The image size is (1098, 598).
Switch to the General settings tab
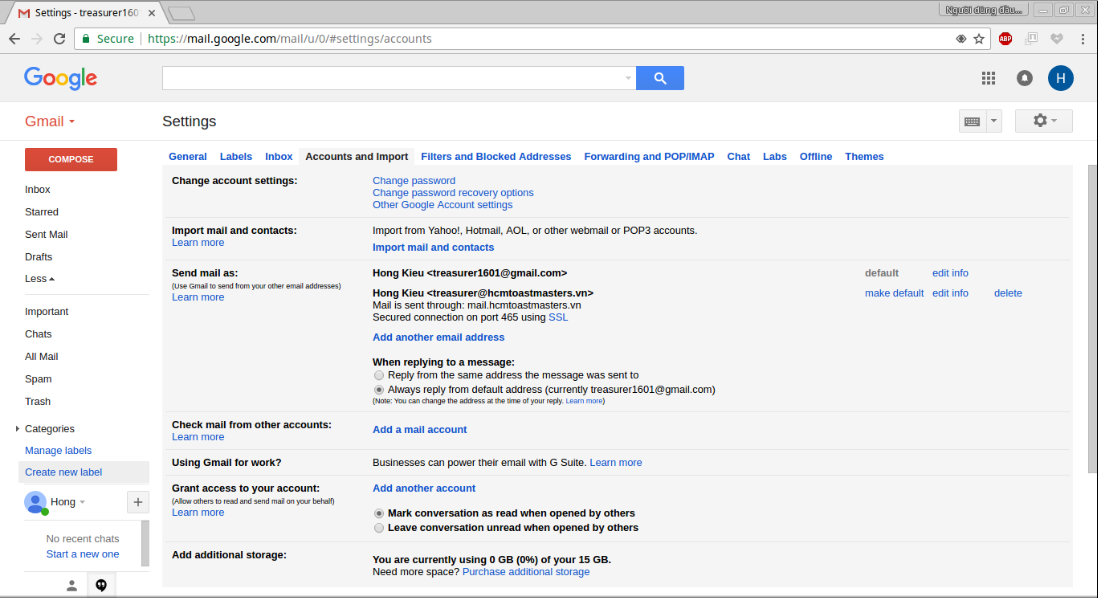[x=188, y=157]
